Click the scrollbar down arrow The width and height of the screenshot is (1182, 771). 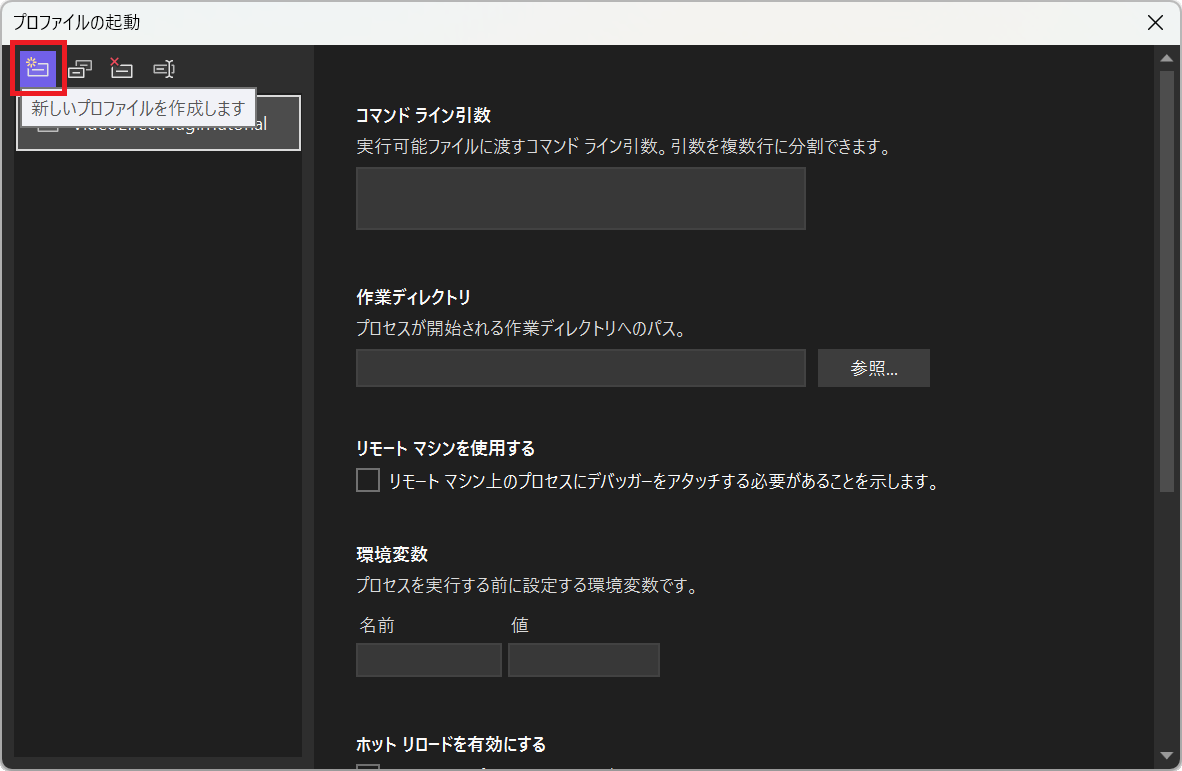(x=1166, y=755)
